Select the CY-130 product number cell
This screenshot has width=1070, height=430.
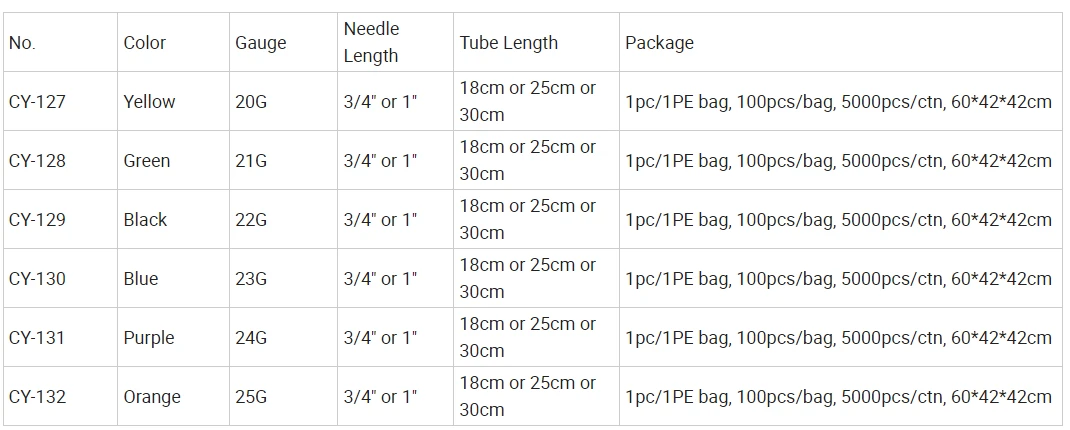[x=60, y=278]
